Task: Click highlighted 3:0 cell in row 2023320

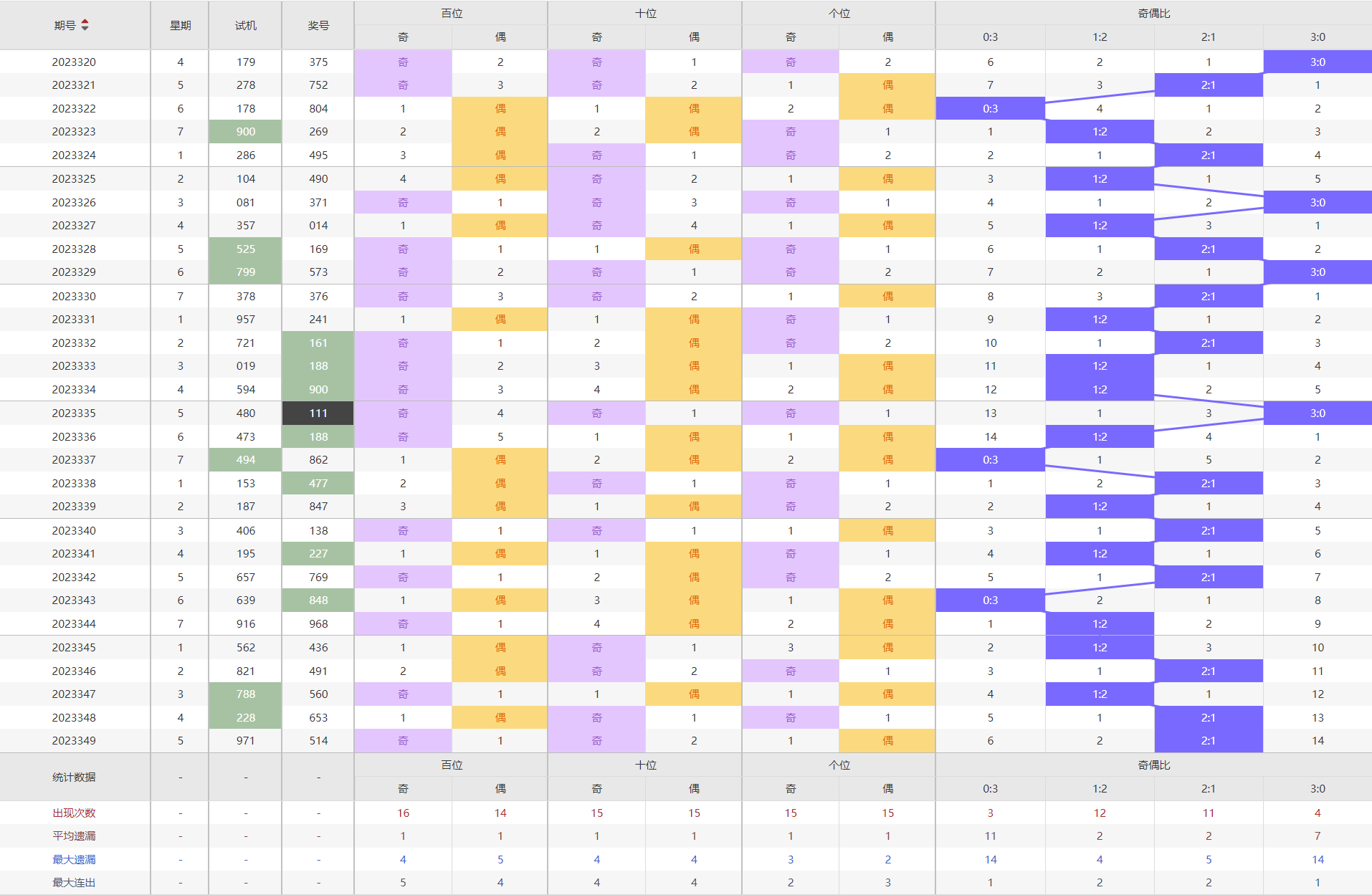Action: click(x=1318, y=62)
